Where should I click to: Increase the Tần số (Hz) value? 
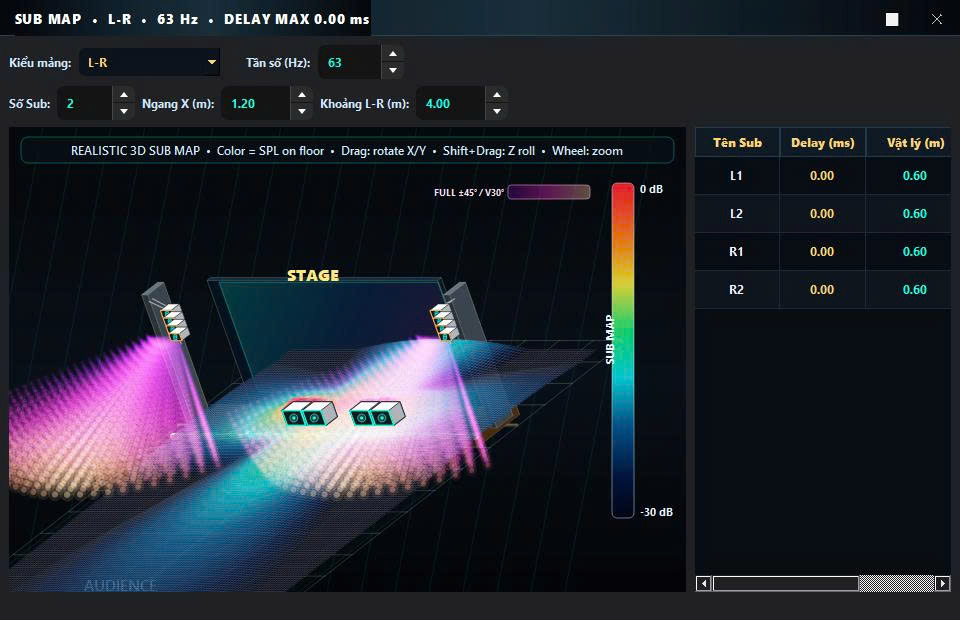click(x=393, y=54)
